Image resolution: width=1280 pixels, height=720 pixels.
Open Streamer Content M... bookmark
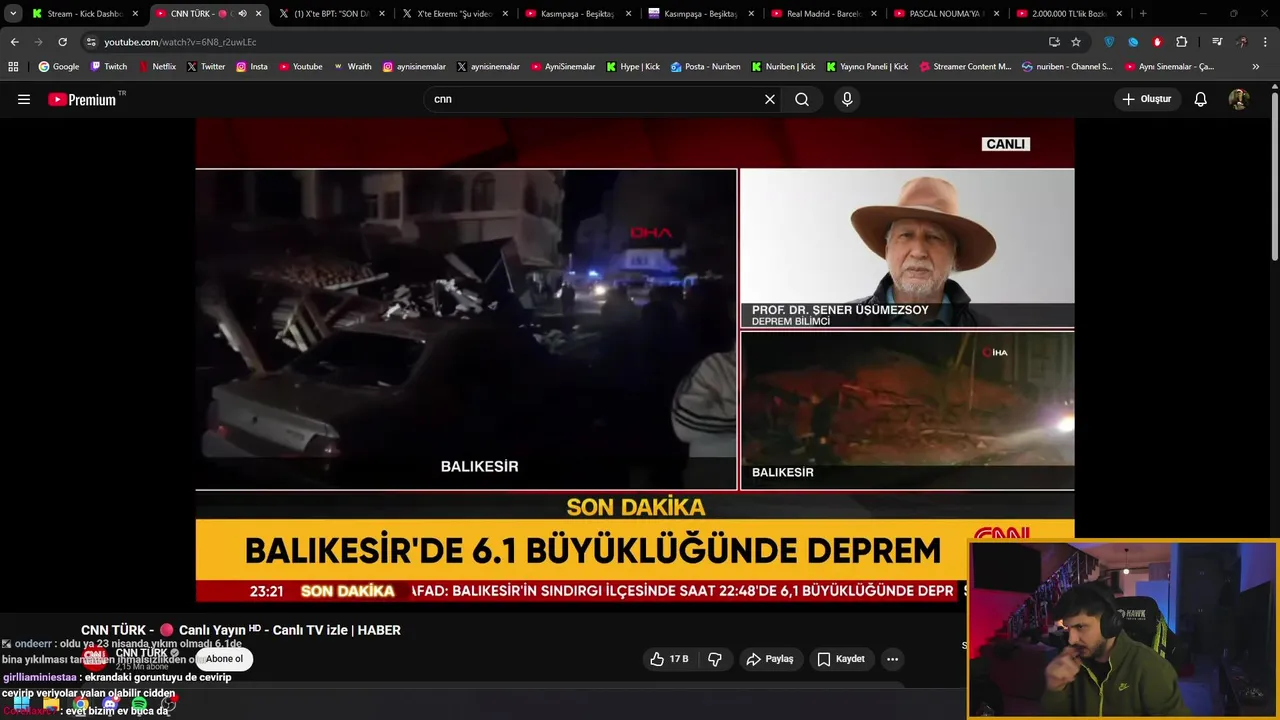click(x=965, y=67)
